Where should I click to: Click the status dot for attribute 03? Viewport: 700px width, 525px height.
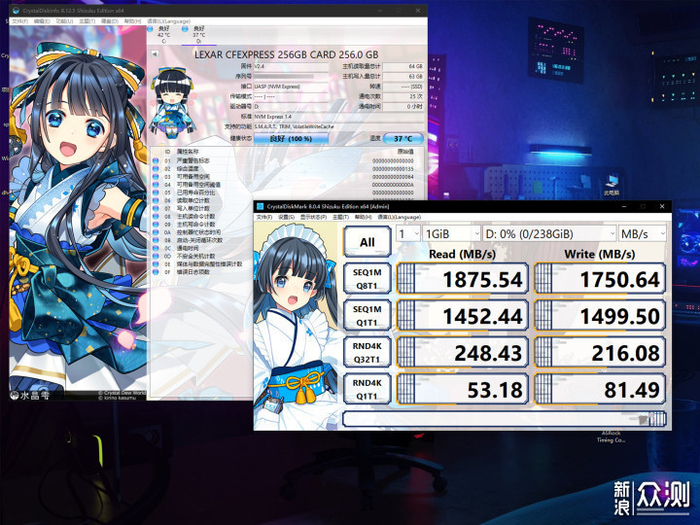pos(155,177)
